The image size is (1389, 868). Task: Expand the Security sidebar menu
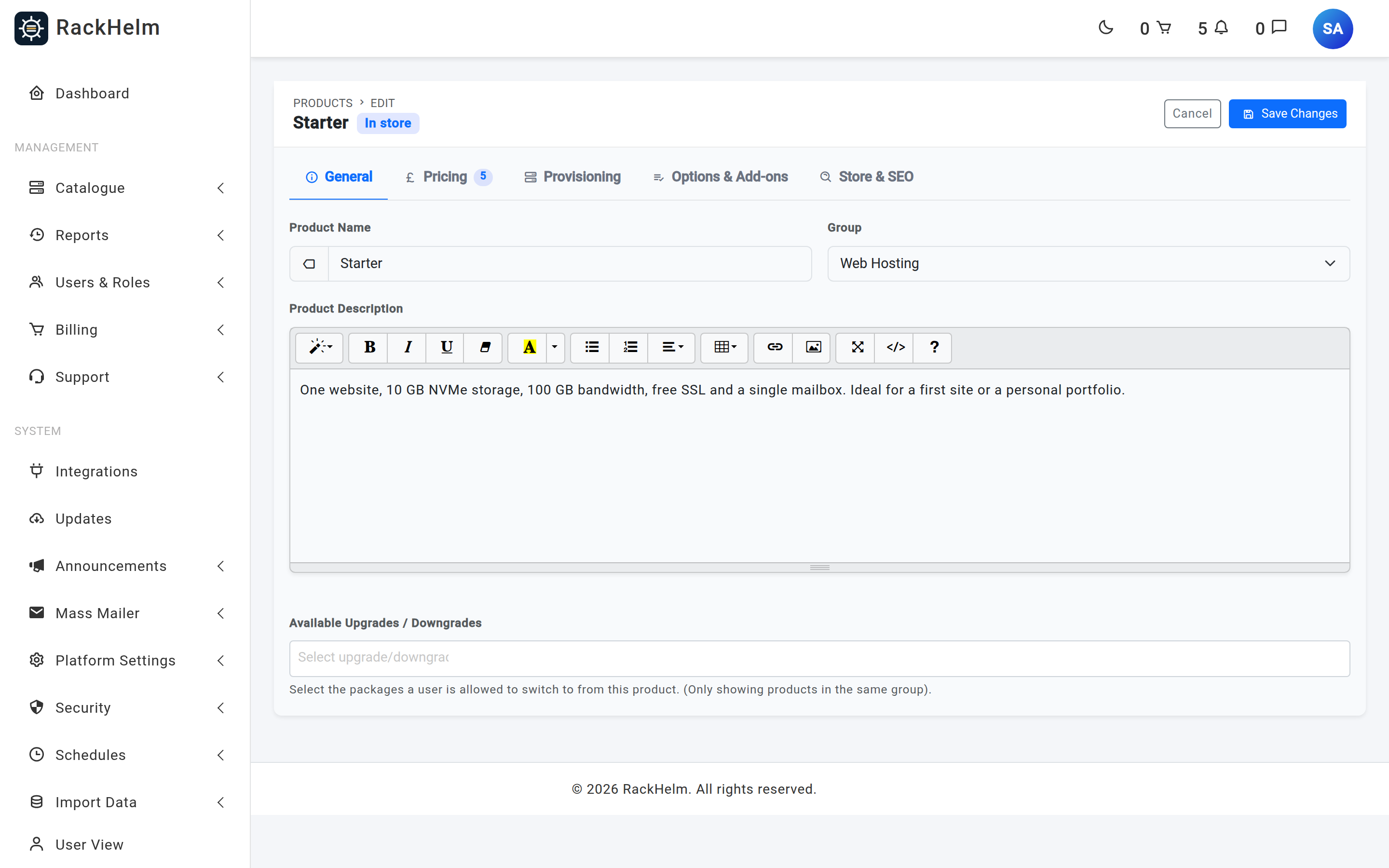(x=125, y=707)
